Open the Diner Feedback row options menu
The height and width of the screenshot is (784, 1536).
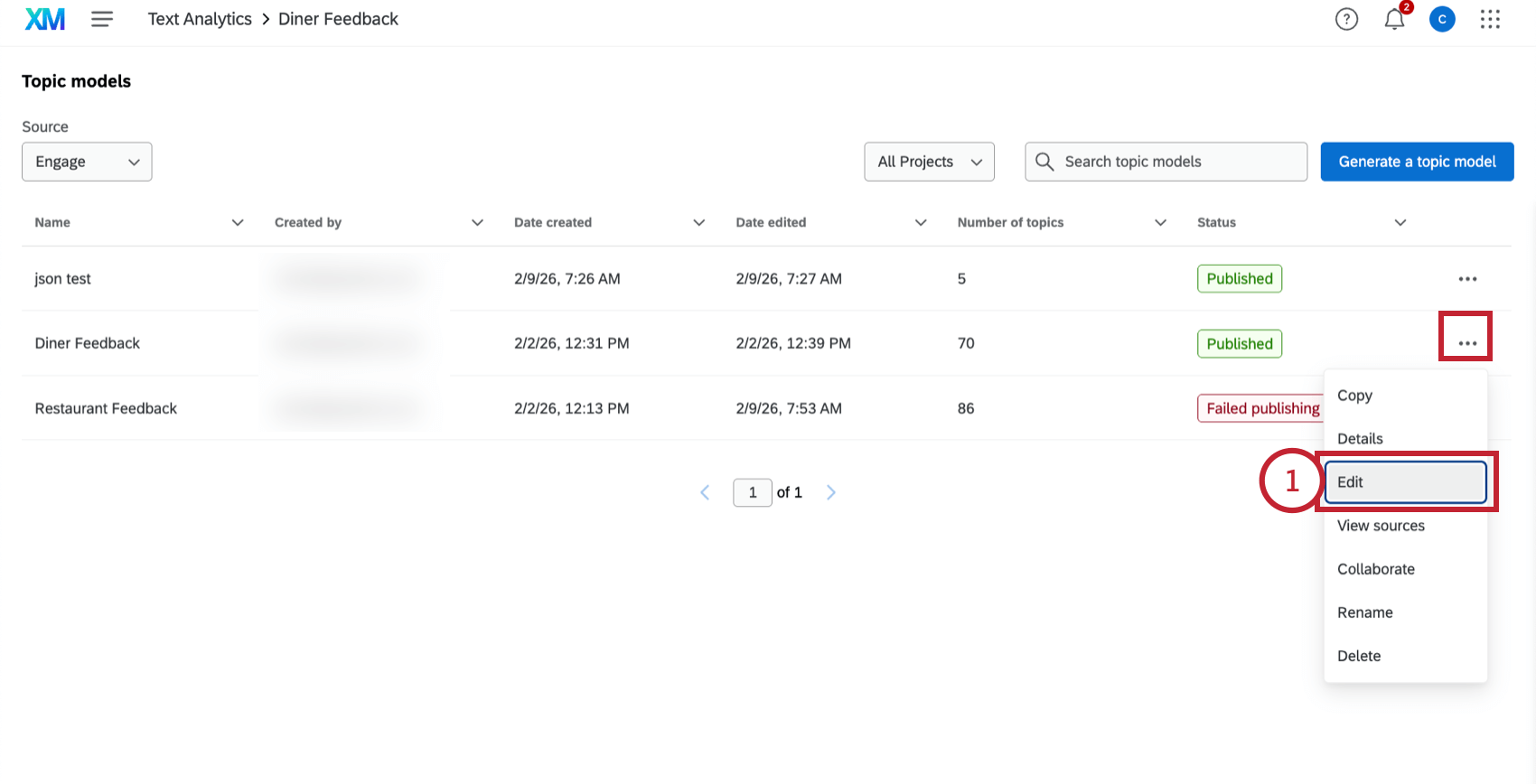click(1467, 343)
